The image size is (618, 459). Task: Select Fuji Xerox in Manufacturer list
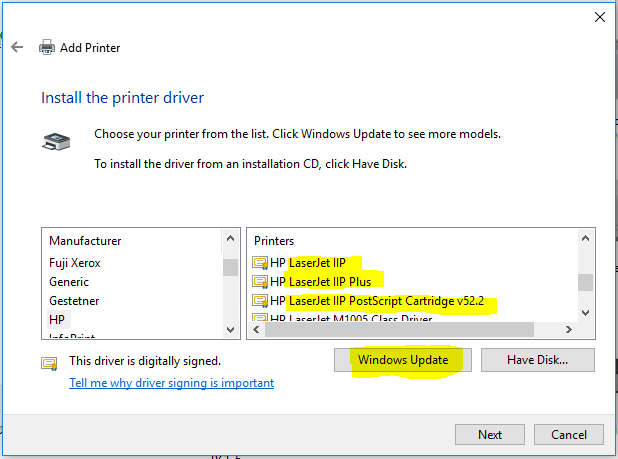[75, 263]
